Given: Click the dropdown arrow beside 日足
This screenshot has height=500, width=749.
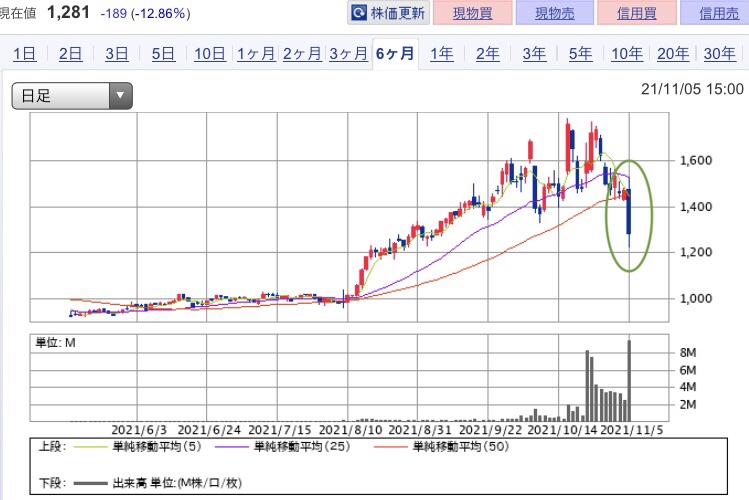Looking at the screenshot, I should tap(120, 96).
